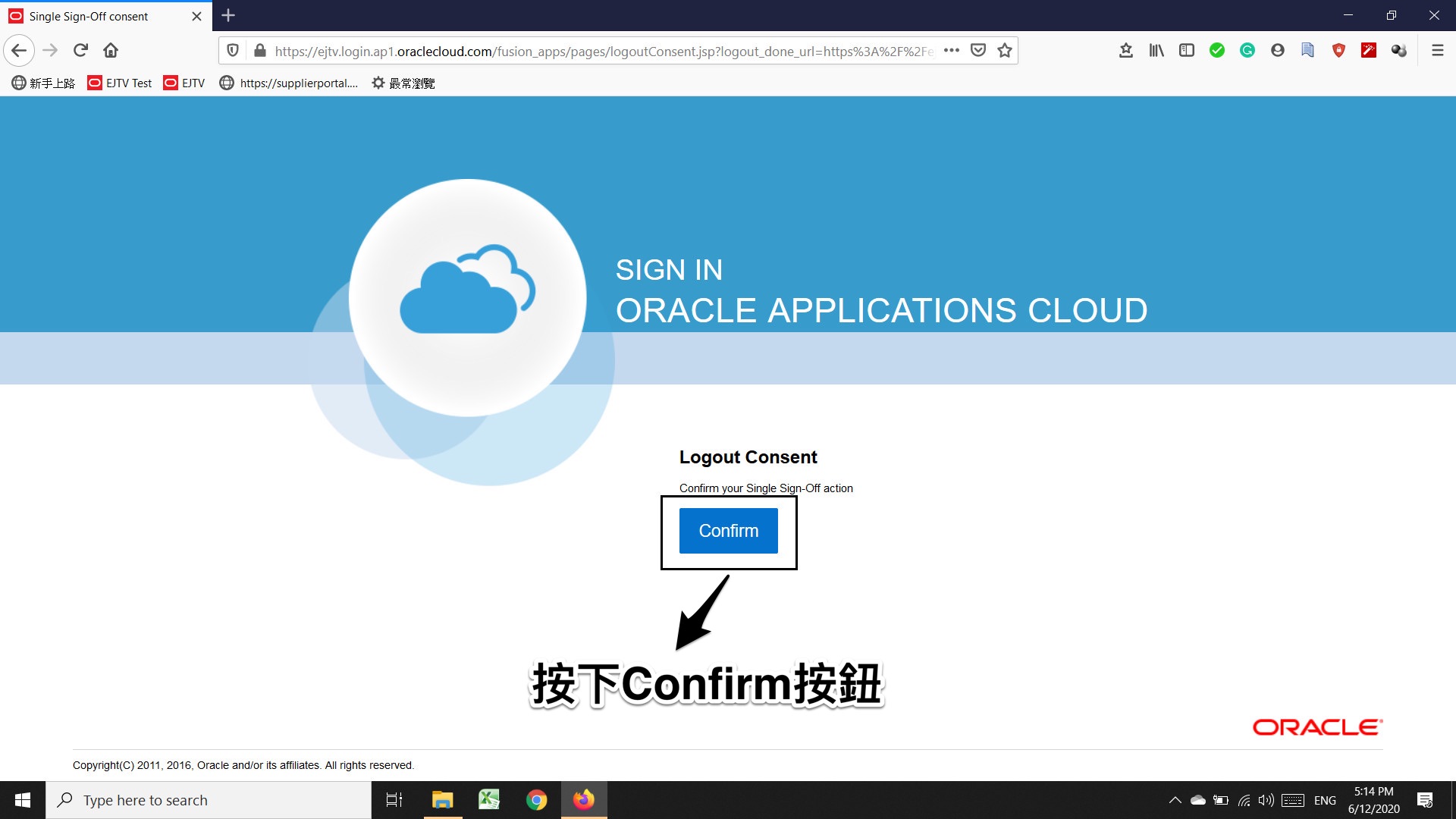The image size is (1456, 819).
Task: Open the Windows Start menu
Action: pos(23,800)
